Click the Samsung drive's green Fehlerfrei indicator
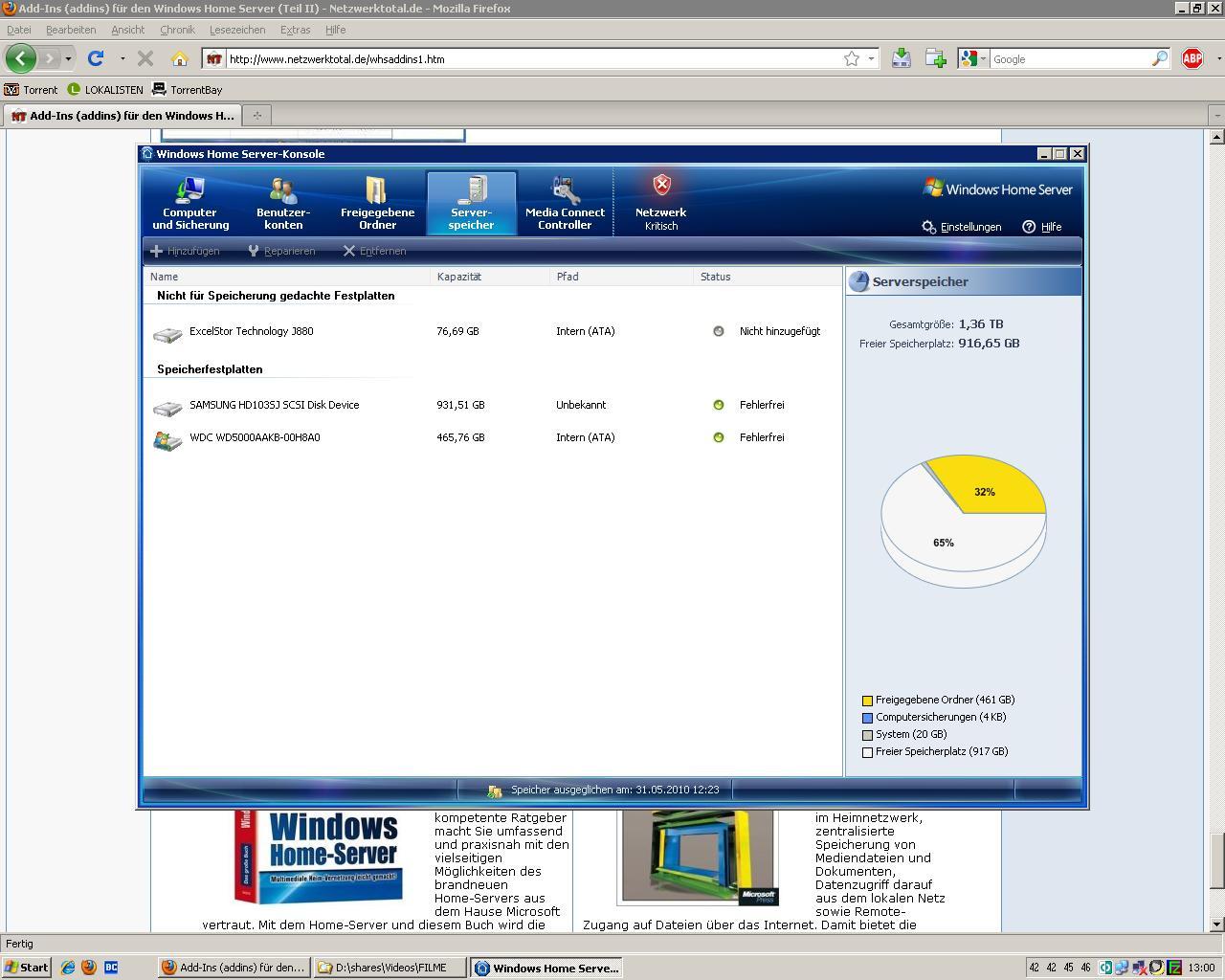The image size is (1225, 980). [719, 405]
